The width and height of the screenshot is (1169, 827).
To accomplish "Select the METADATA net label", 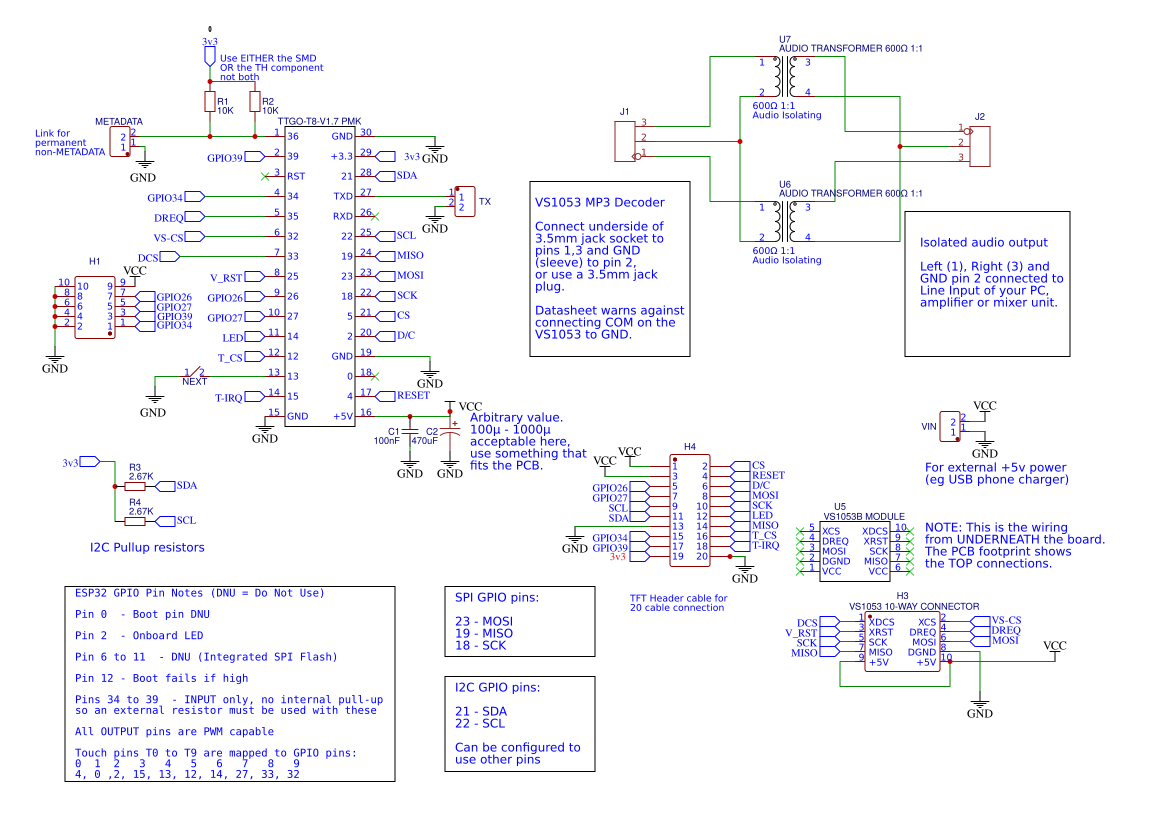I will point(118,120).
